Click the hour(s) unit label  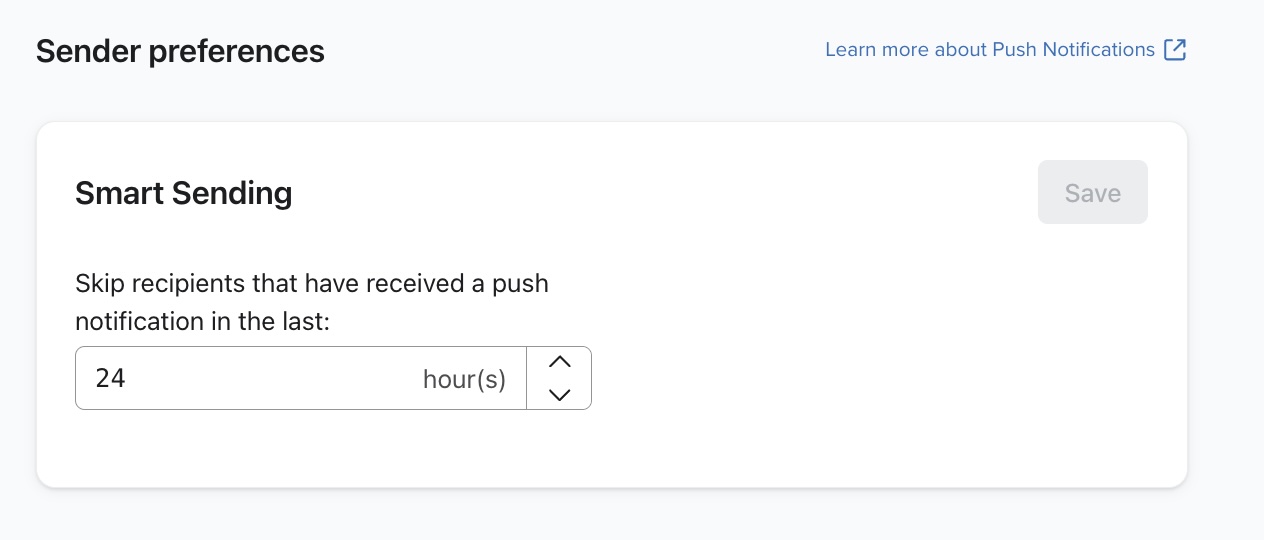(464, 379)
